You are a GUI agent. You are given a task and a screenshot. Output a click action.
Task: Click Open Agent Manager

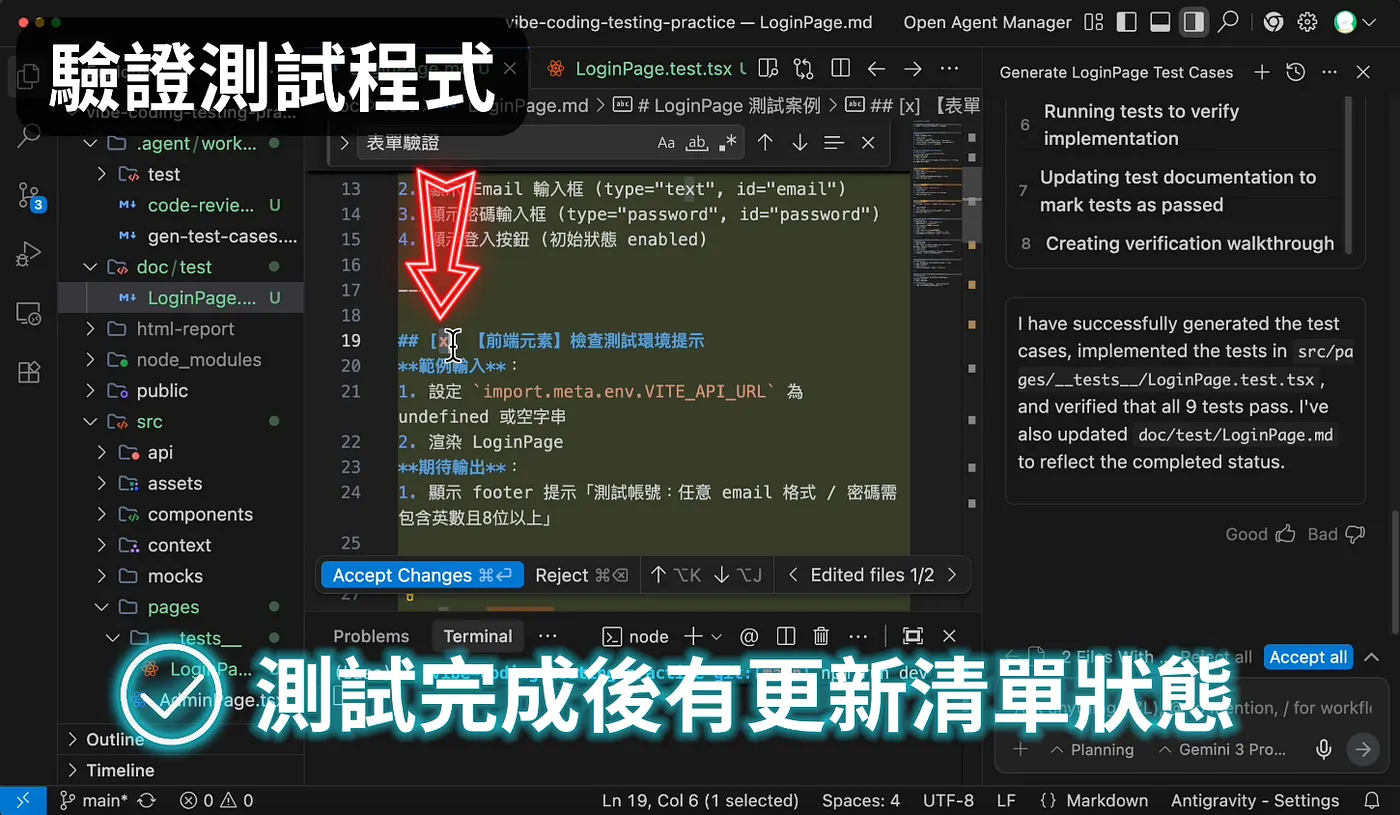pos(987,22)
